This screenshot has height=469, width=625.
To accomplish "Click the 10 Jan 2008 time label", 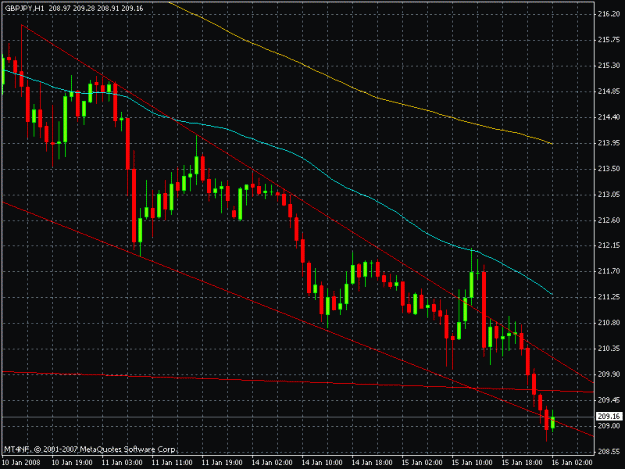I will [x=21, y=462].
